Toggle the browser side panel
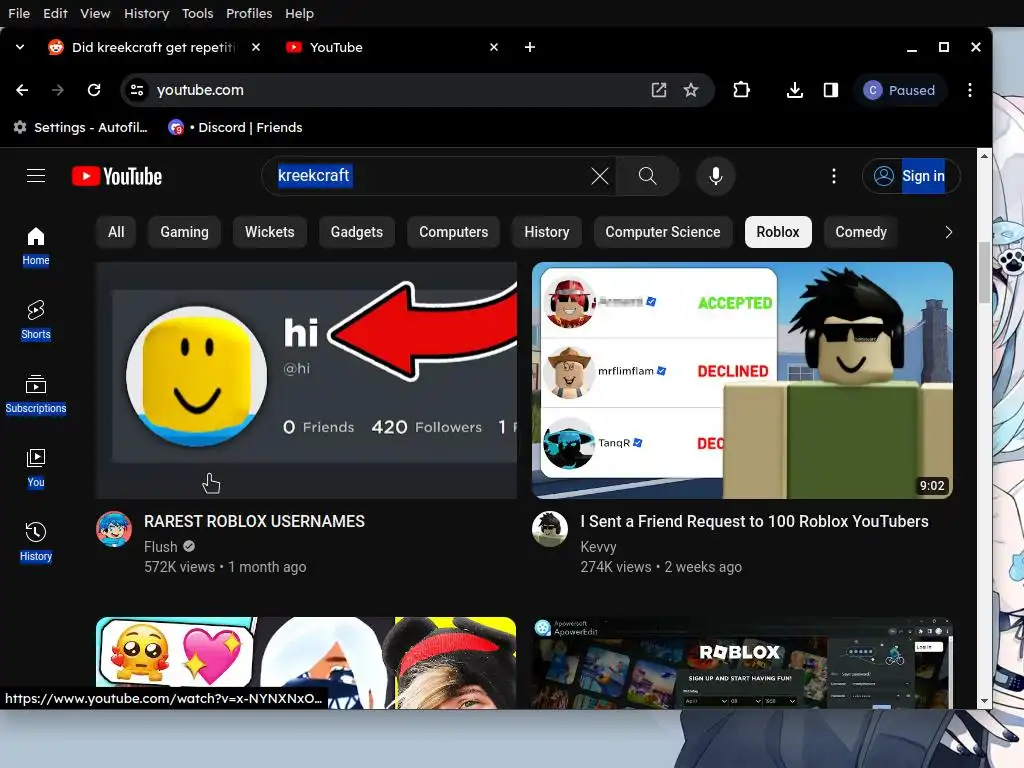Viewport: 1024px width, 768px height. (831, 90)
